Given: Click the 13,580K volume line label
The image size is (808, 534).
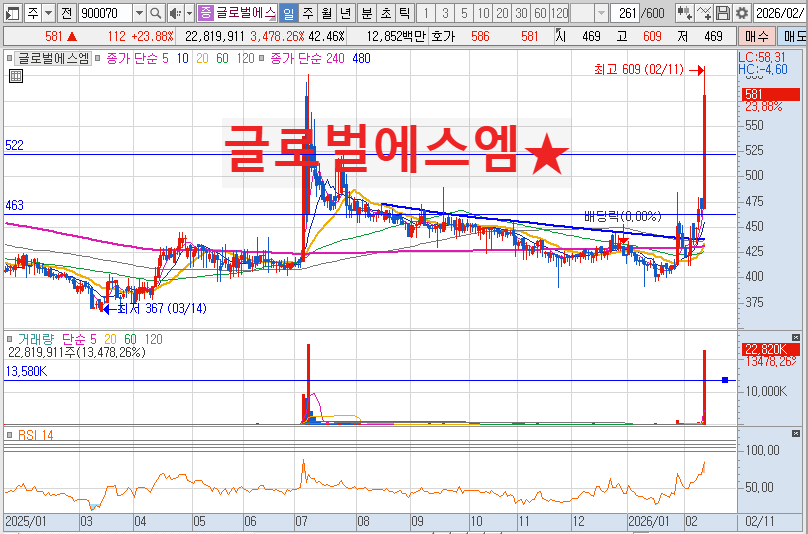Looking at the screenshot, I should [26, 372].
